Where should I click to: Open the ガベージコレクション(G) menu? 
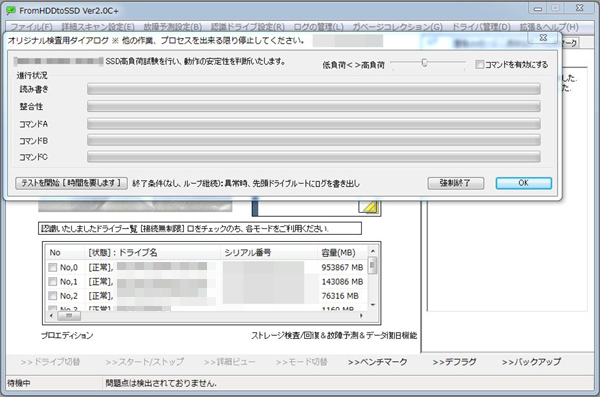pos(397,27)
